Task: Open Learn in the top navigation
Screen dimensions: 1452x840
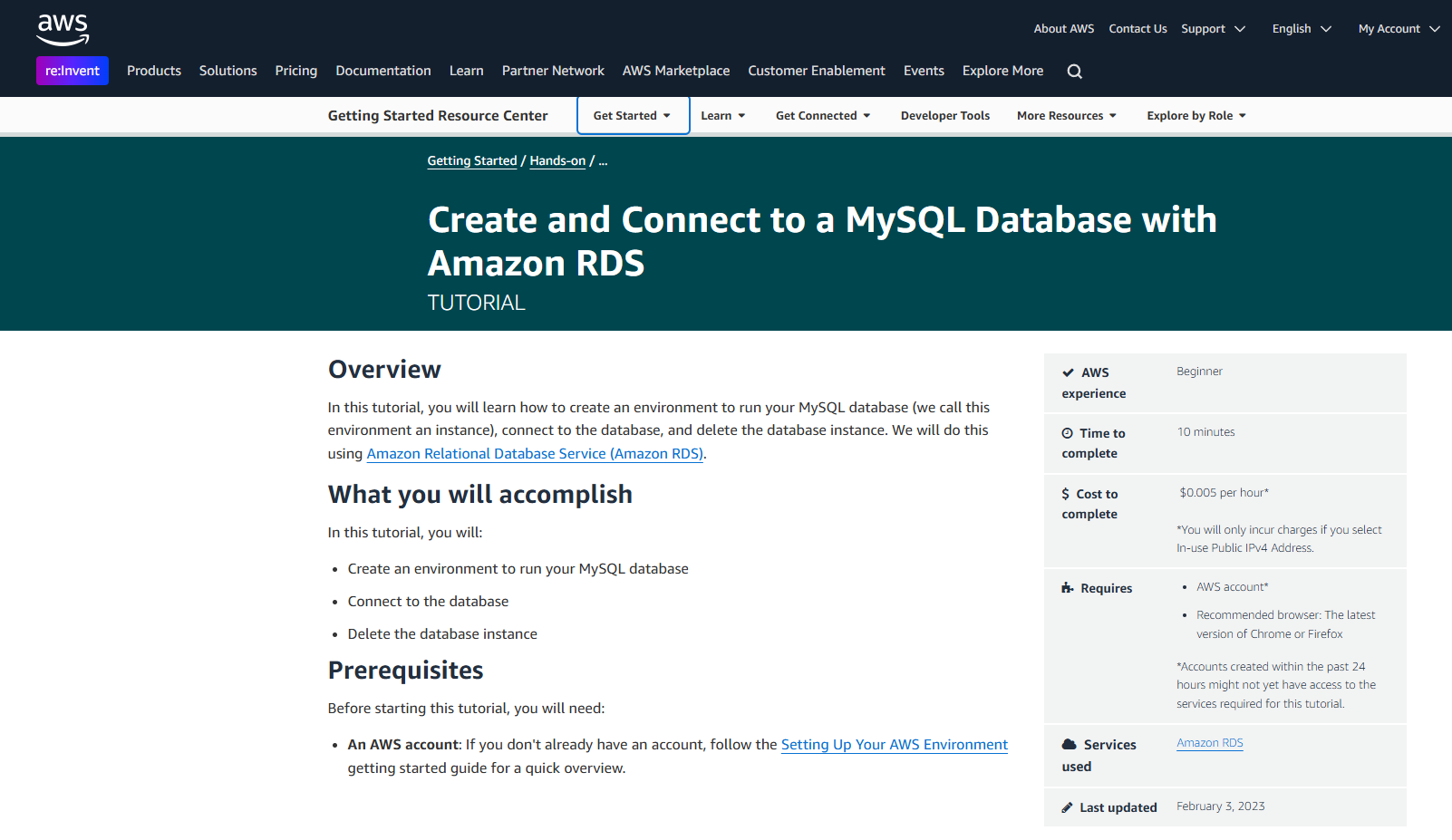Action: click(x=467, y=71)
